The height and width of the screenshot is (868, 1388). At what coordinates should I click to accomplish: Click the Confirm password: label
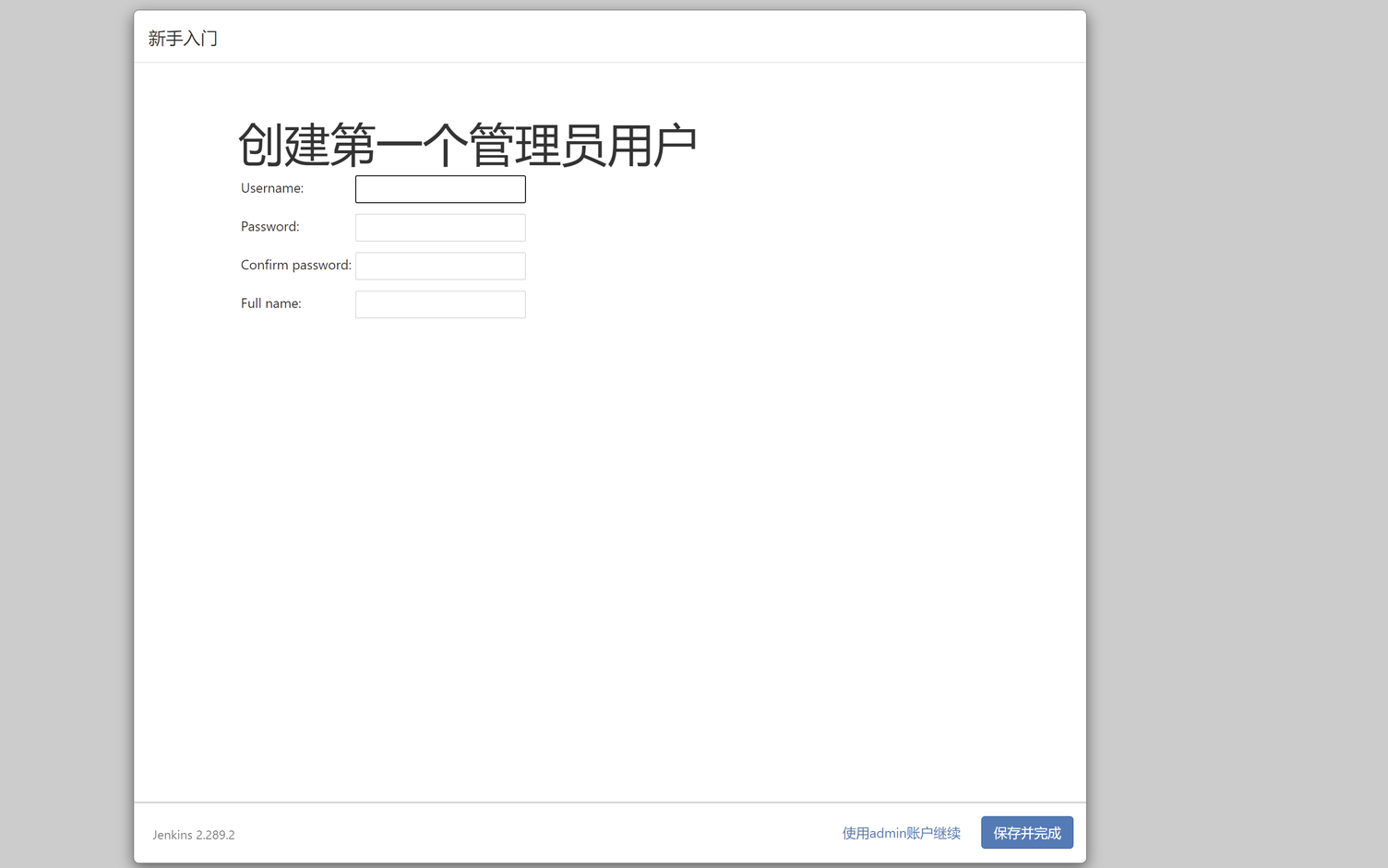(295, 266)
